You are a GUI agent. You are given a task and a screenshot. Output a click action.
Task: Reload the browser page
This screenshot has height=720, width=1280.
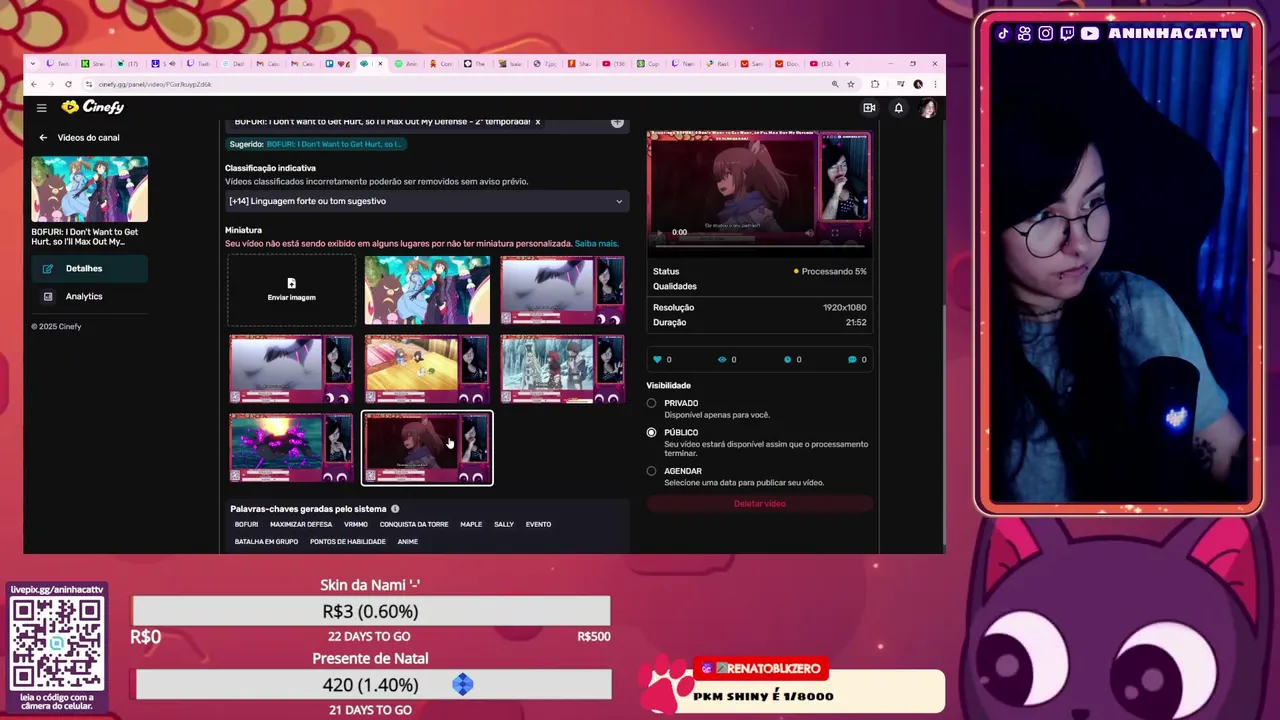(68, 84)
